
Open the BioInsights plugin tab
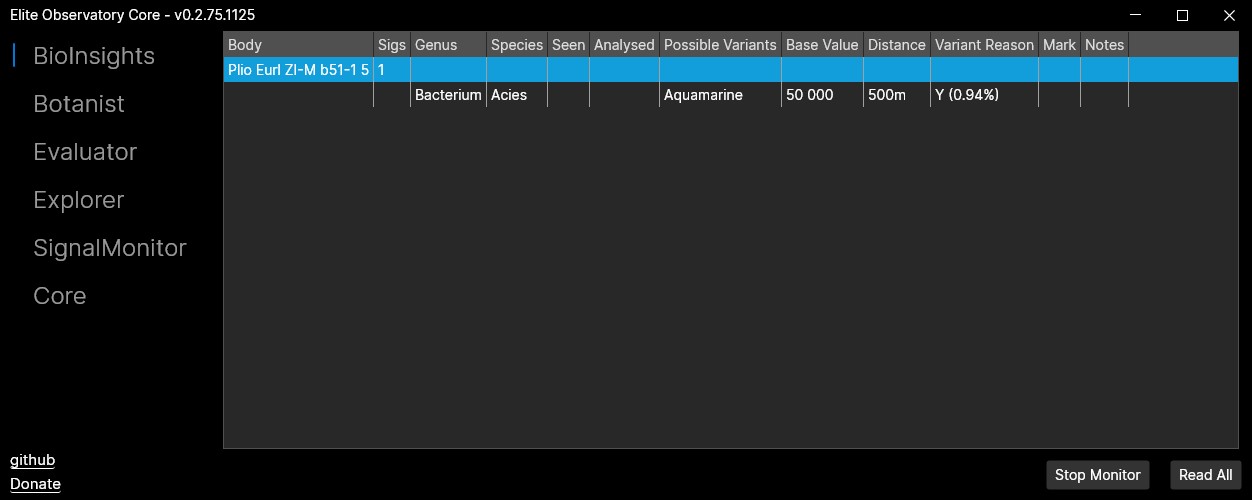tap(94, 56)
